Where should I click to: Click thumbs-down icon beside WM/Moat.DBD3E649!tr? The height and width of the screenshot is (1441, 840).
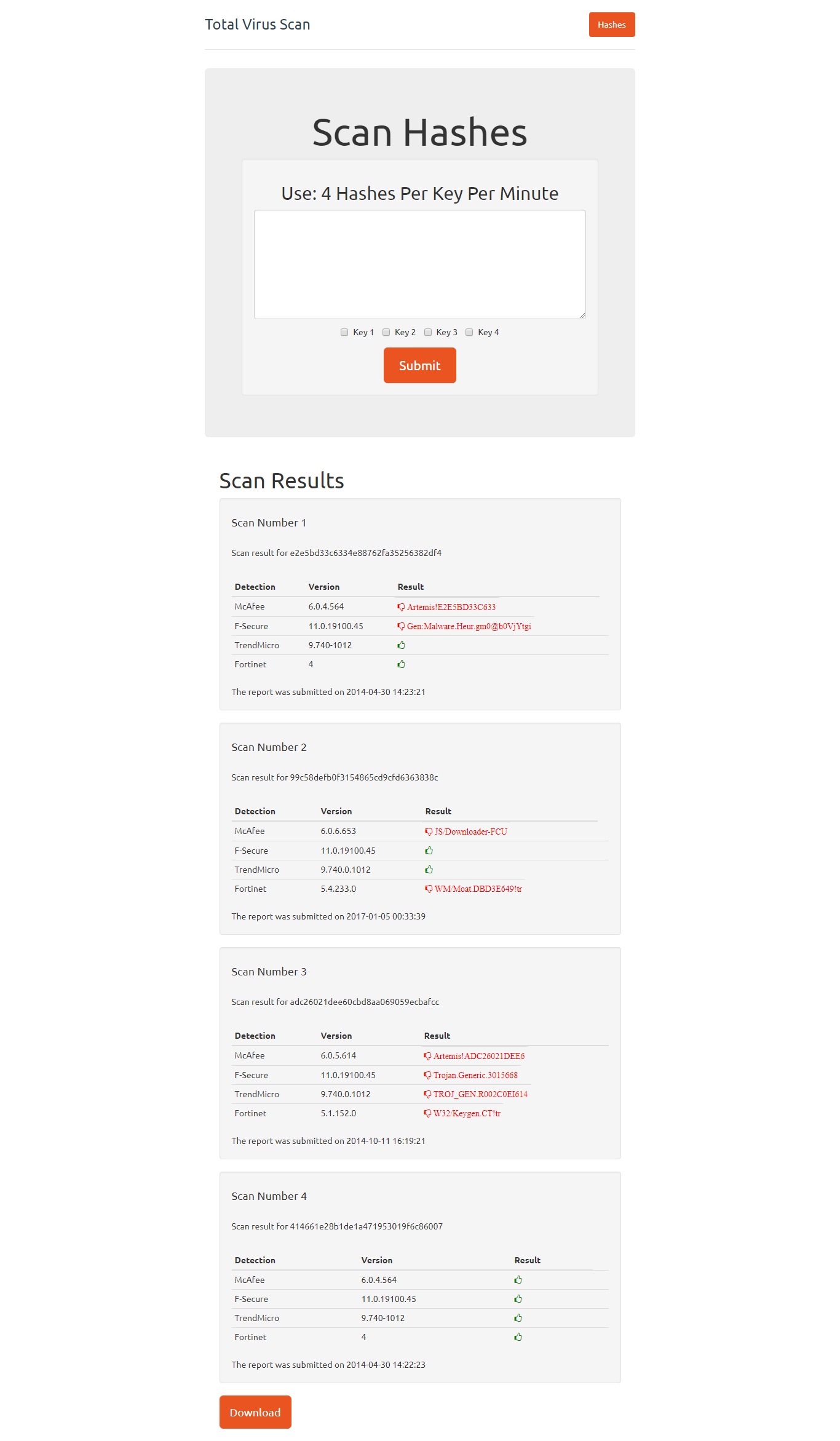click(429, 889)
